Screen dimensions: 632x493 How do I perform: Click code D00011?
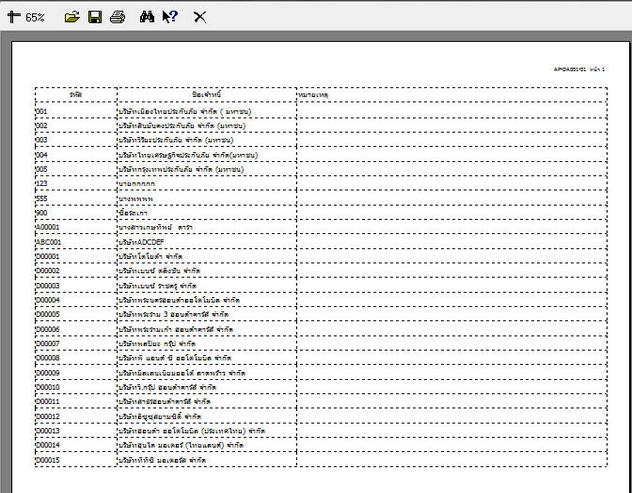[48, 402]
